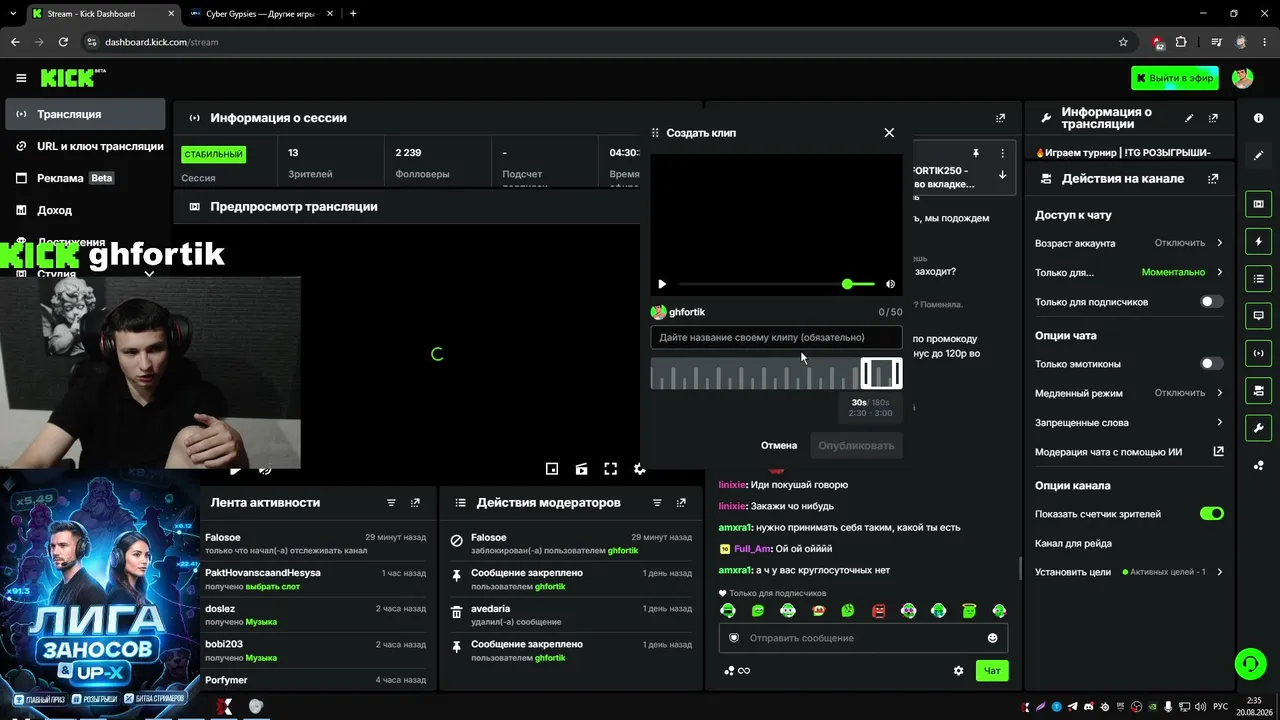Click the Kick logo in the header
1280x720 pixels.
[72, 78]
